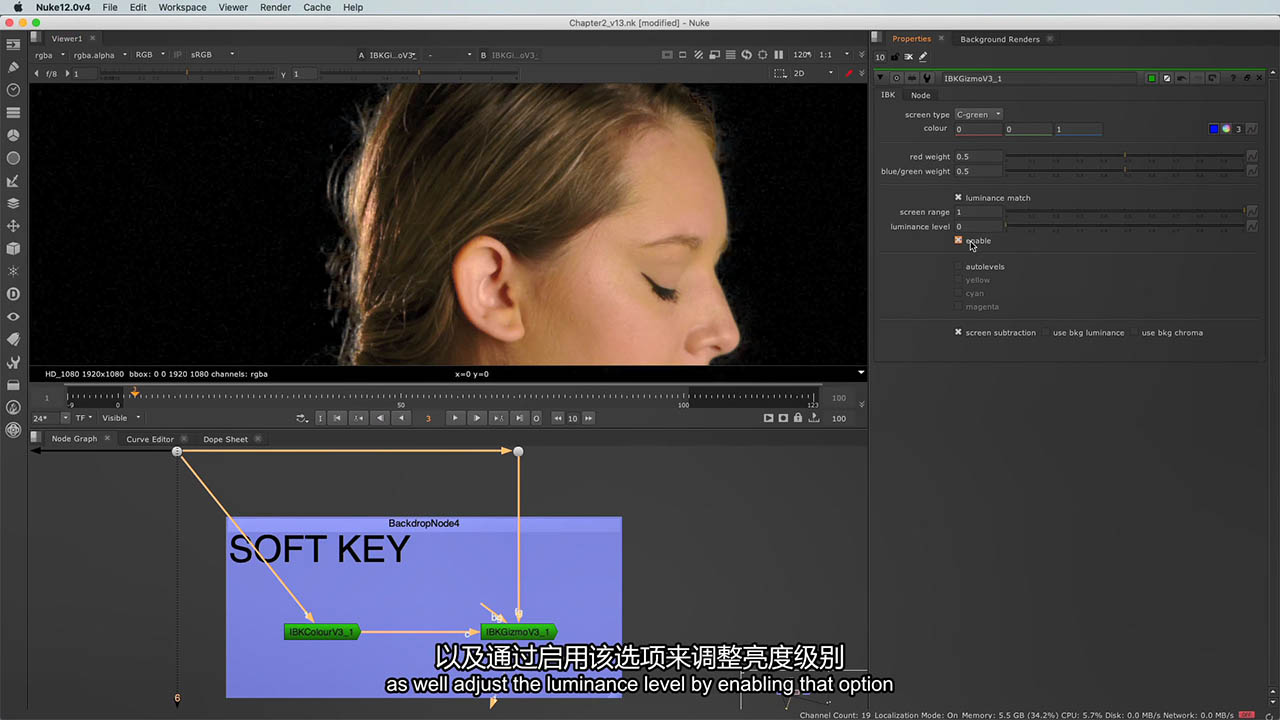The width and height of the screenshot is (1280, 720).
Task: Open the Color nodes wheel icon
Action: click(14, 135)
